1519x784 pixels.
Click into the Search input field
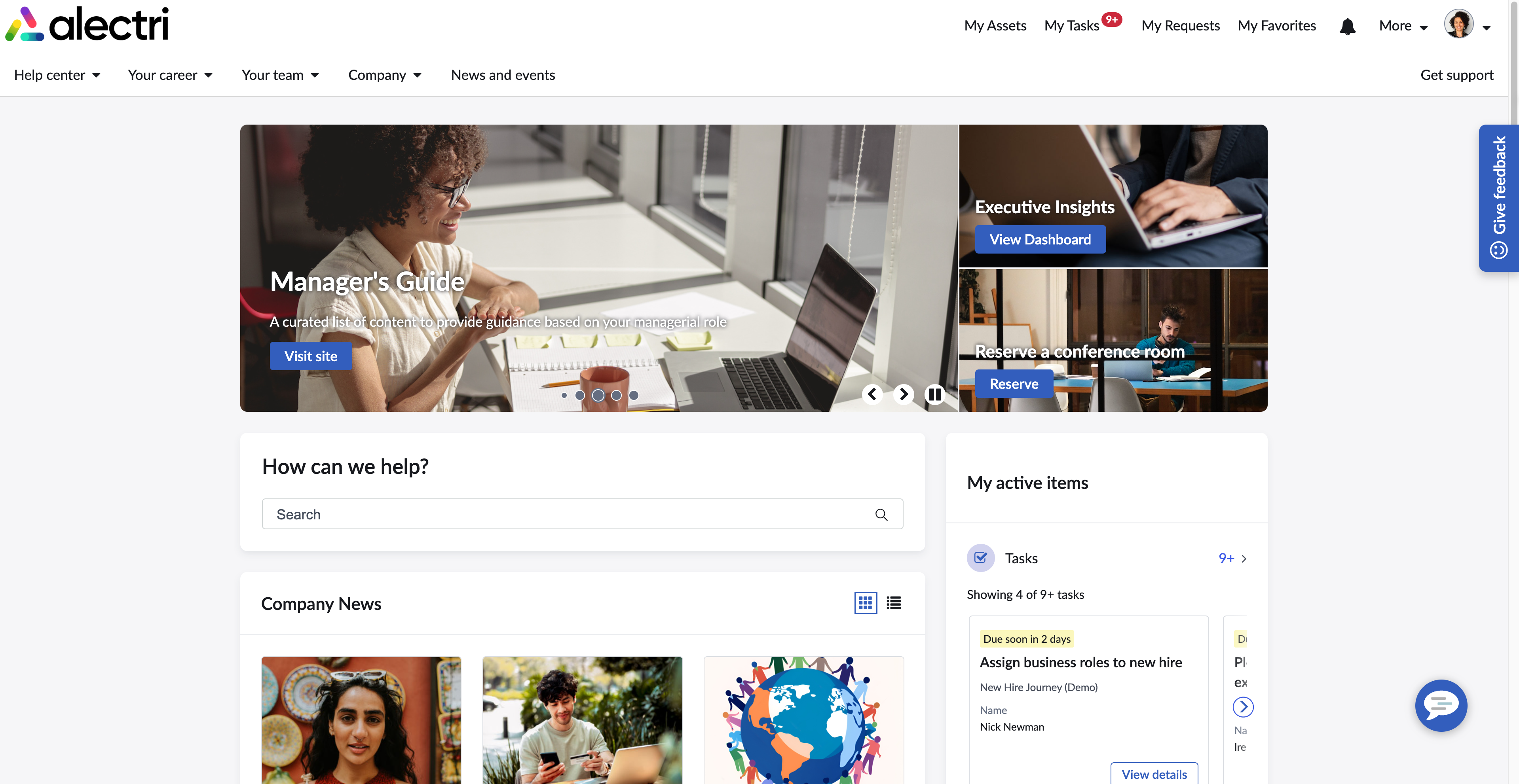[566, 515]
